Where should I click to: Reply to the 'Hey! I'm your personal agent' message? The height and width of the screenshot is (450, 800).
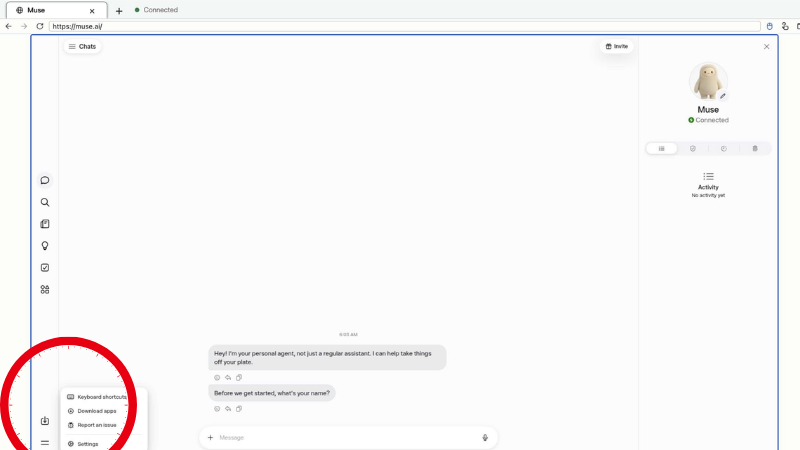point(228,378)
